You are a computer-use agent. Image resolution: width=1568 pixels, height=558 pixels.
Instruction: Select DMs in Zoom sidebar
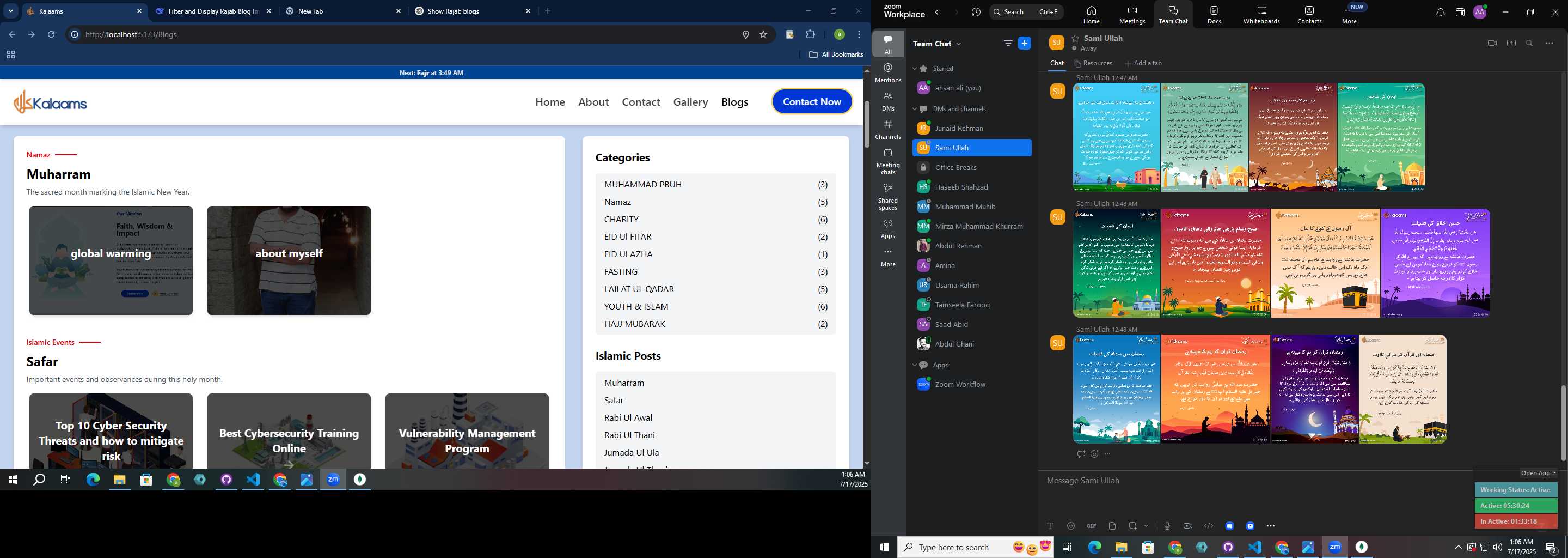(888, 101)
